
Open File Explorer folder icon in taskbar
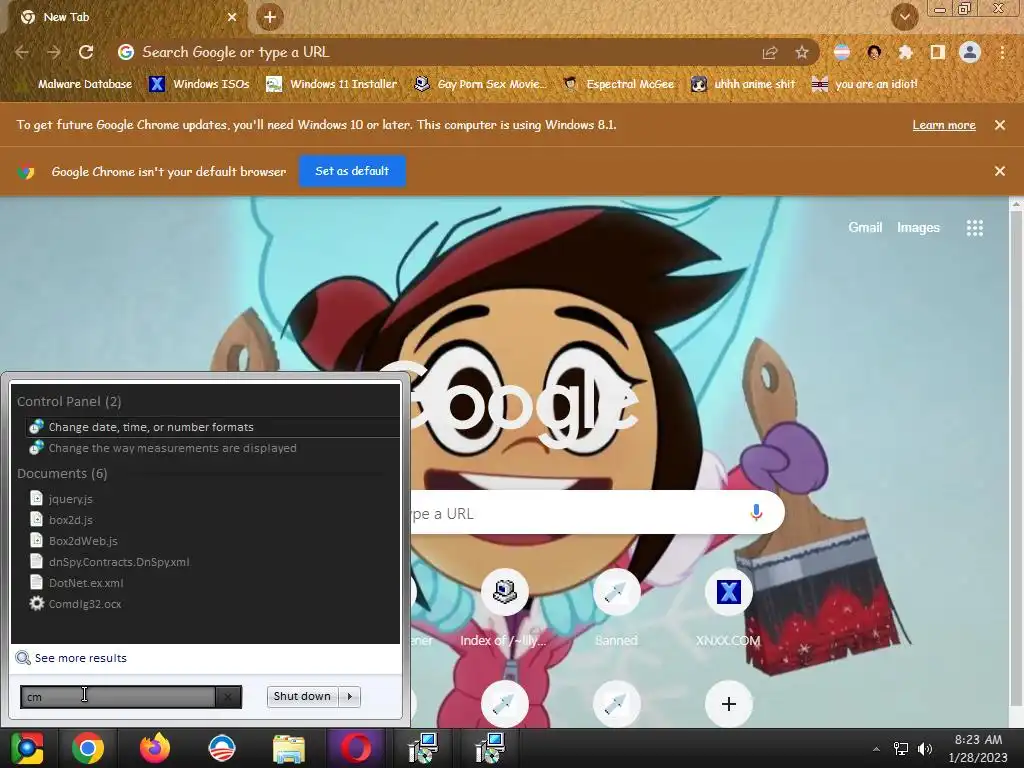289,748
